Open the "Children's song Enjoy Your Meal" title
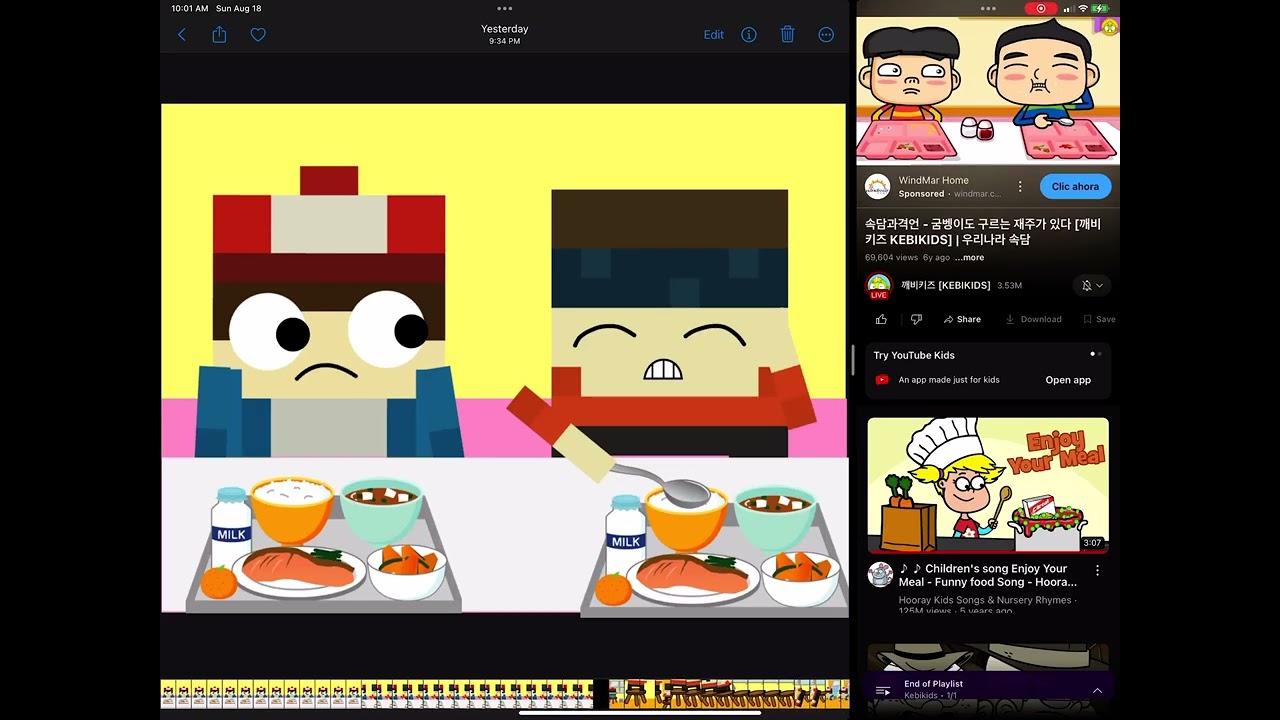1280x720 pixels. click(x=988, y=575)
